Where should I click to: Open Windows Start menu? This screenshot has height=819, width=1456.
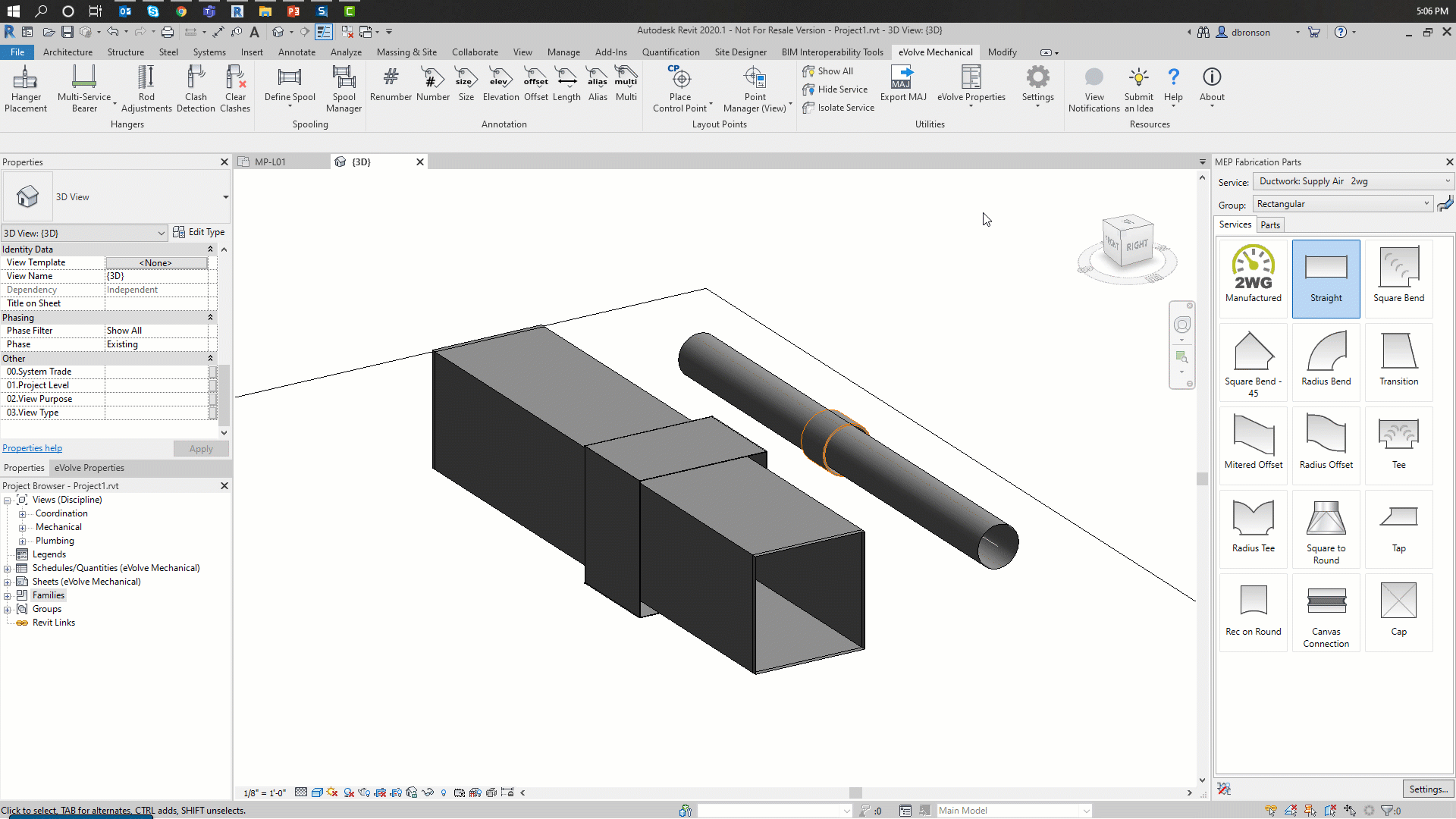(x=13, y=11)
